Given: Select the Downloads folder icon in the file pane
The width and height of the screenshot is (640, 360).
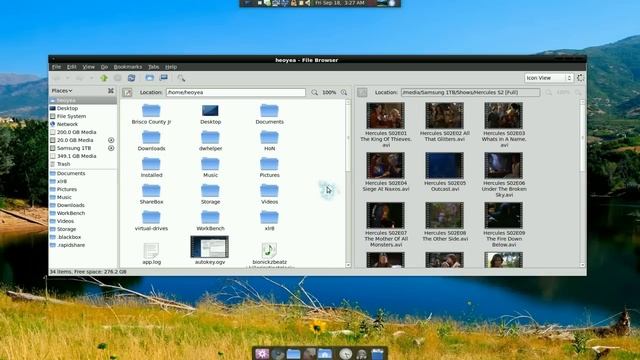Looking at the screenshot, I should (x=151, y=137).
